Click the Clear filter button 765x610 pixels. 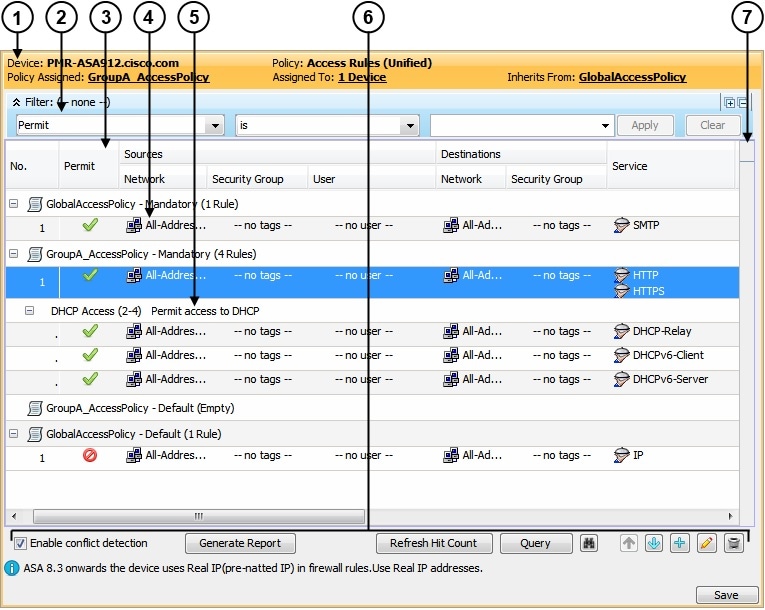tap(713, 125)
